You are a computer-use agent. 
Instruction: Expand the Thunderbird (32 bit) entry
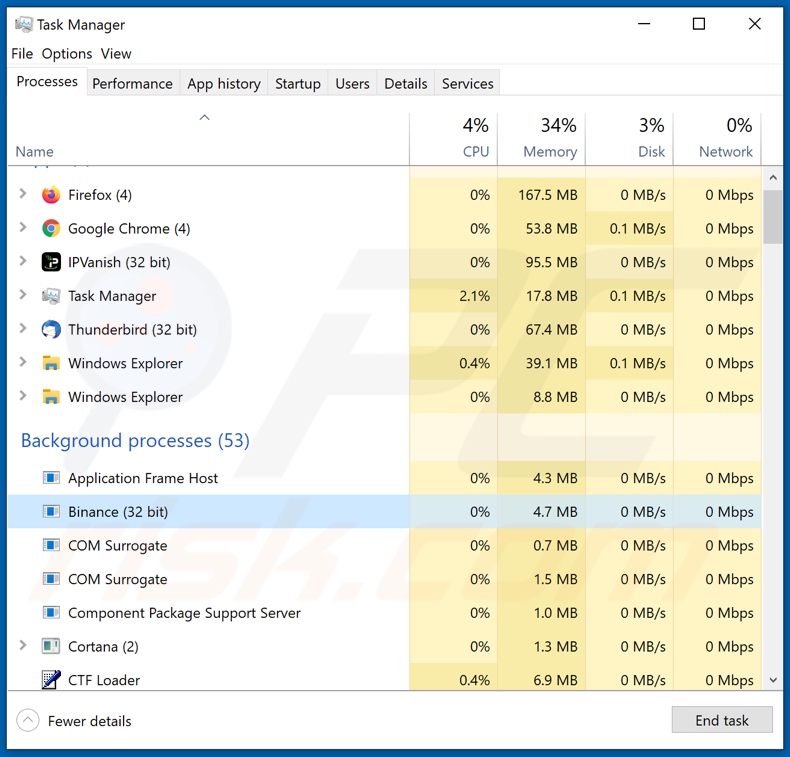pos(23,329)
